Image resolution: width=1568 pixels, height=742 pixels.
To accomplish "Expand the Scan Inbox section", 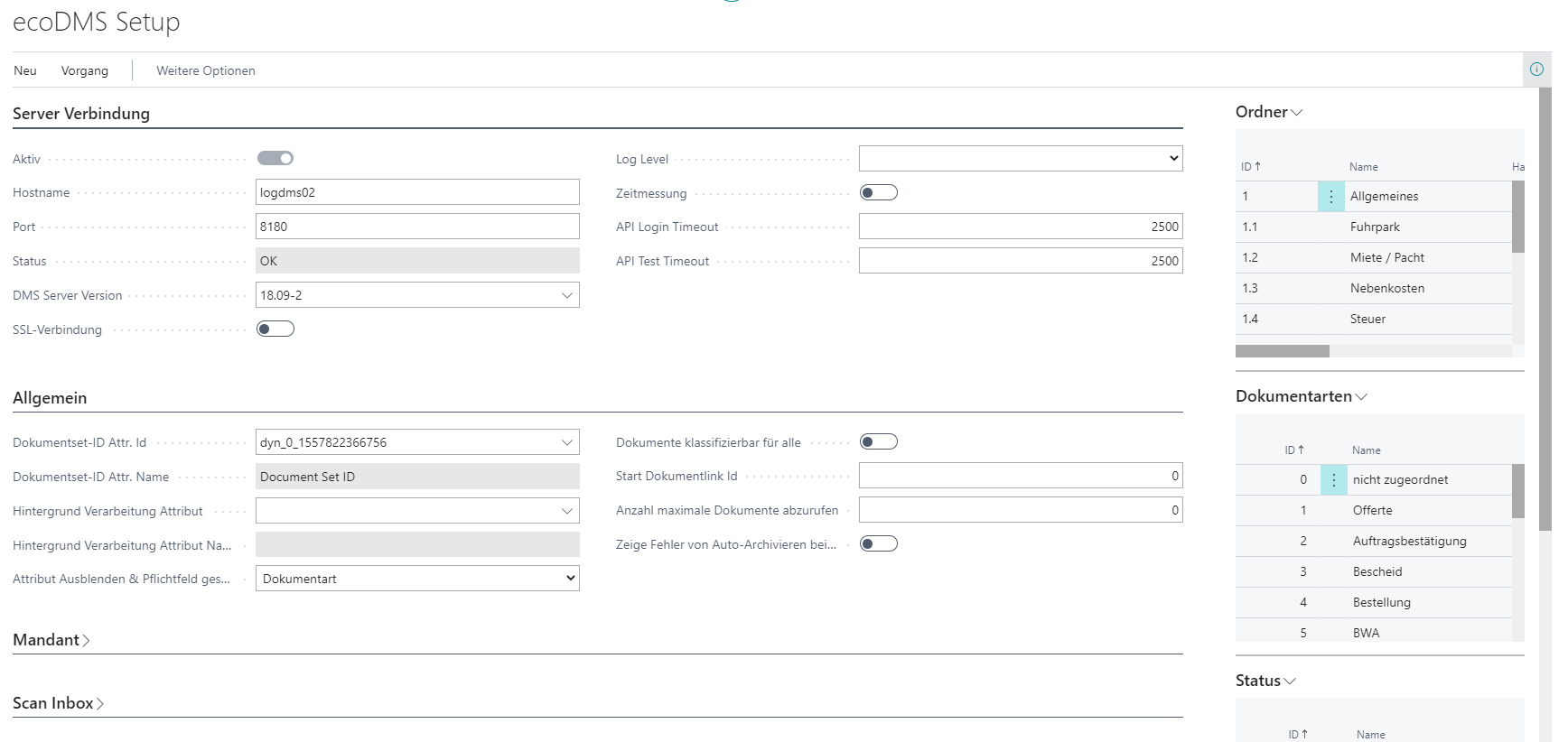I will tap(59, 703).
